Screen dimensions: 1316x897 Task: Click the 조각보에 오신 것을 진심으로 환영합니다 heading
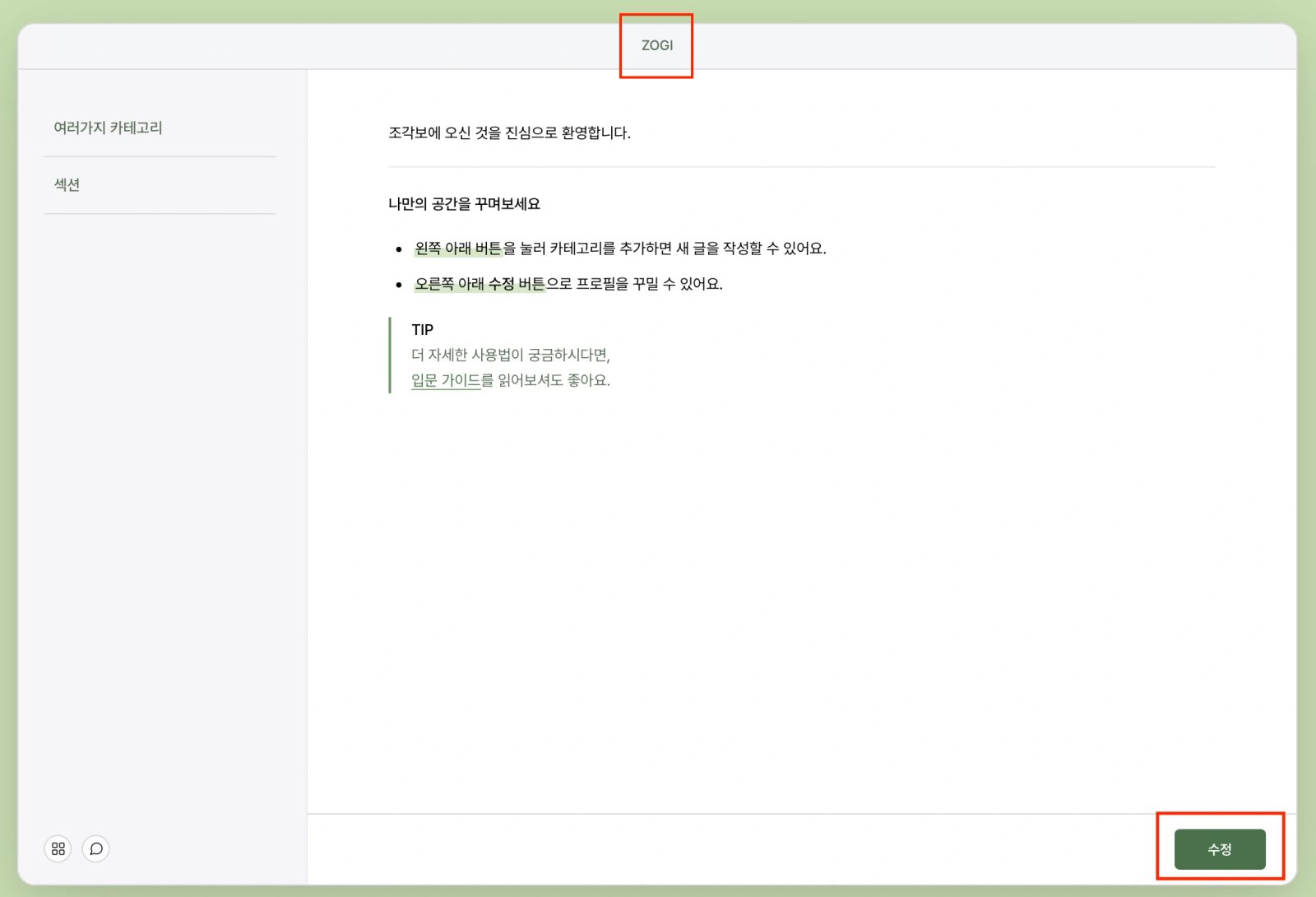(509, 132)
